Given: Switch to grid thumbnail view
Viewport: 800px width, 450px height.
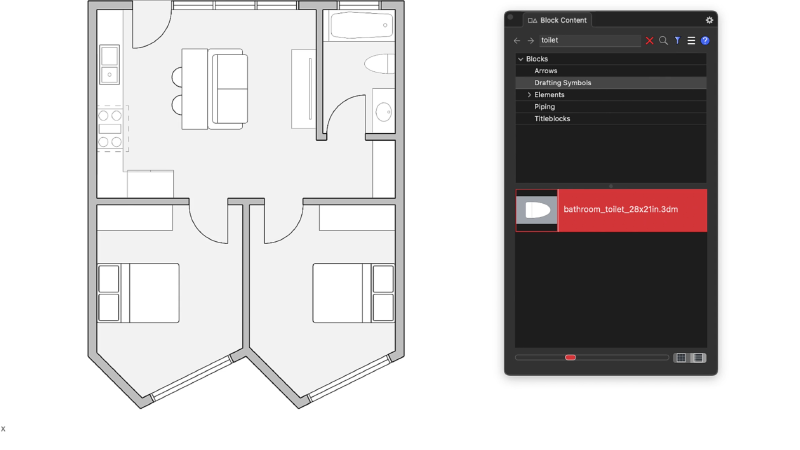Looking at the screenshot, I should [x=681, y=358].
